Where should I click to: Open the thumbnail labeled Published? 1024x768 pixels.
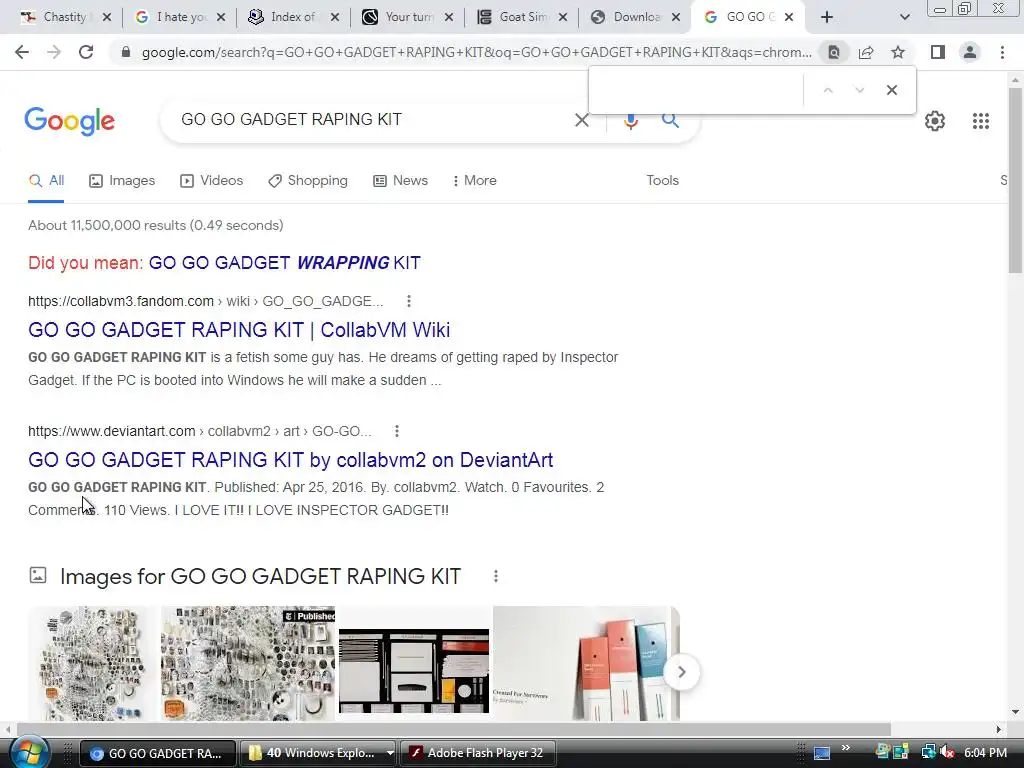[248, 664]
